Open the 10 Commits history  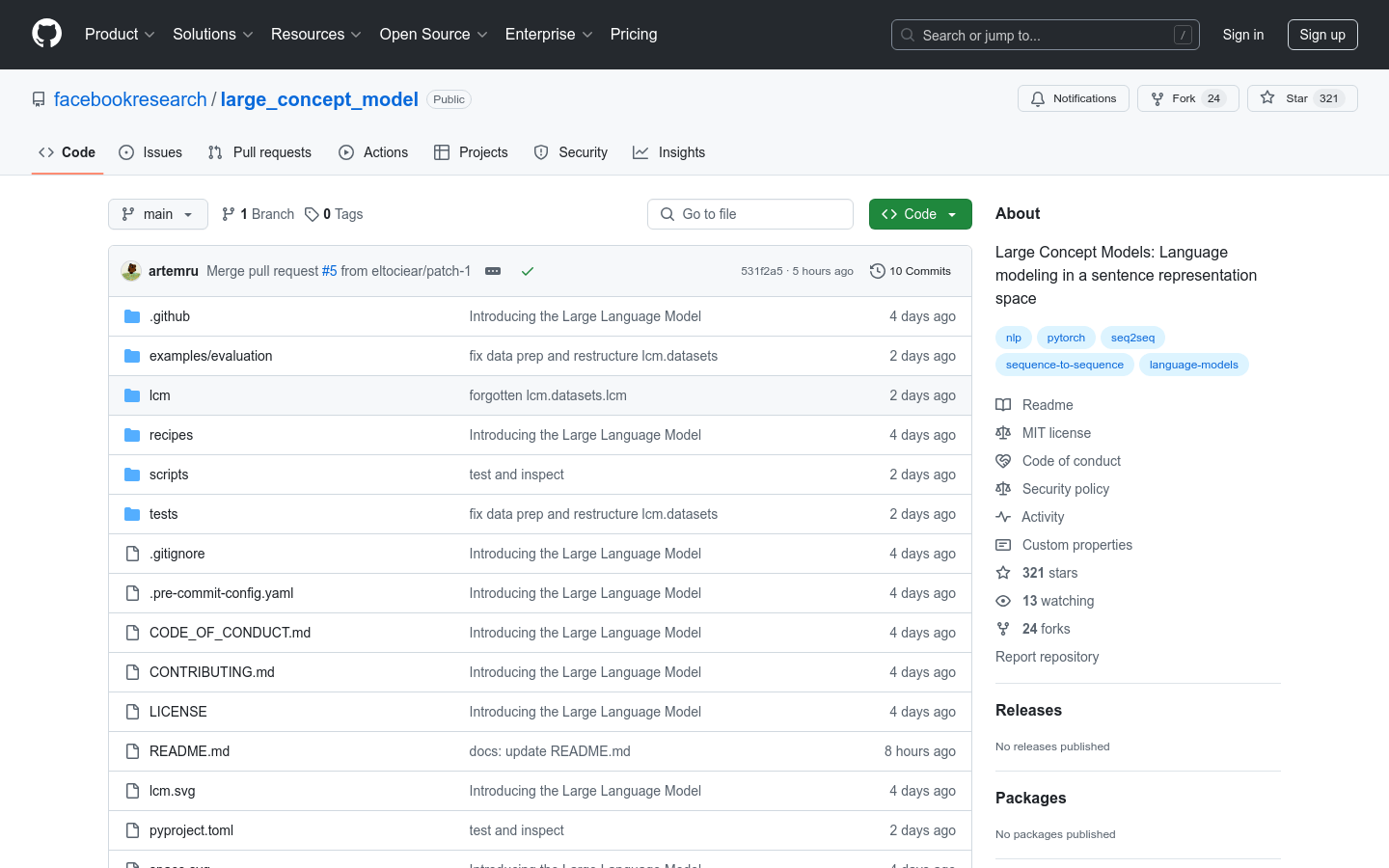tap(911, 271)
